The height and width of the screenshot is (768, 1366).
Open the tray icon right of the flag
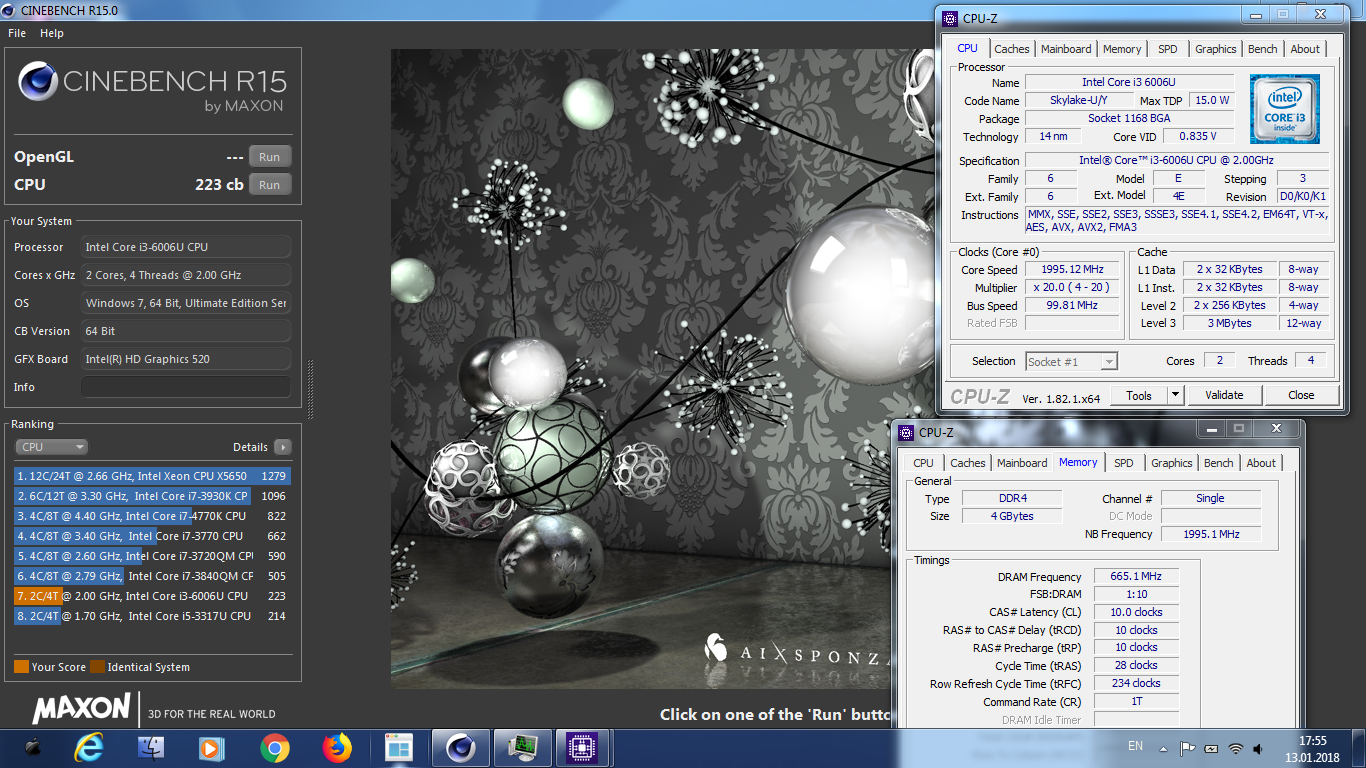pos(1212,748)
